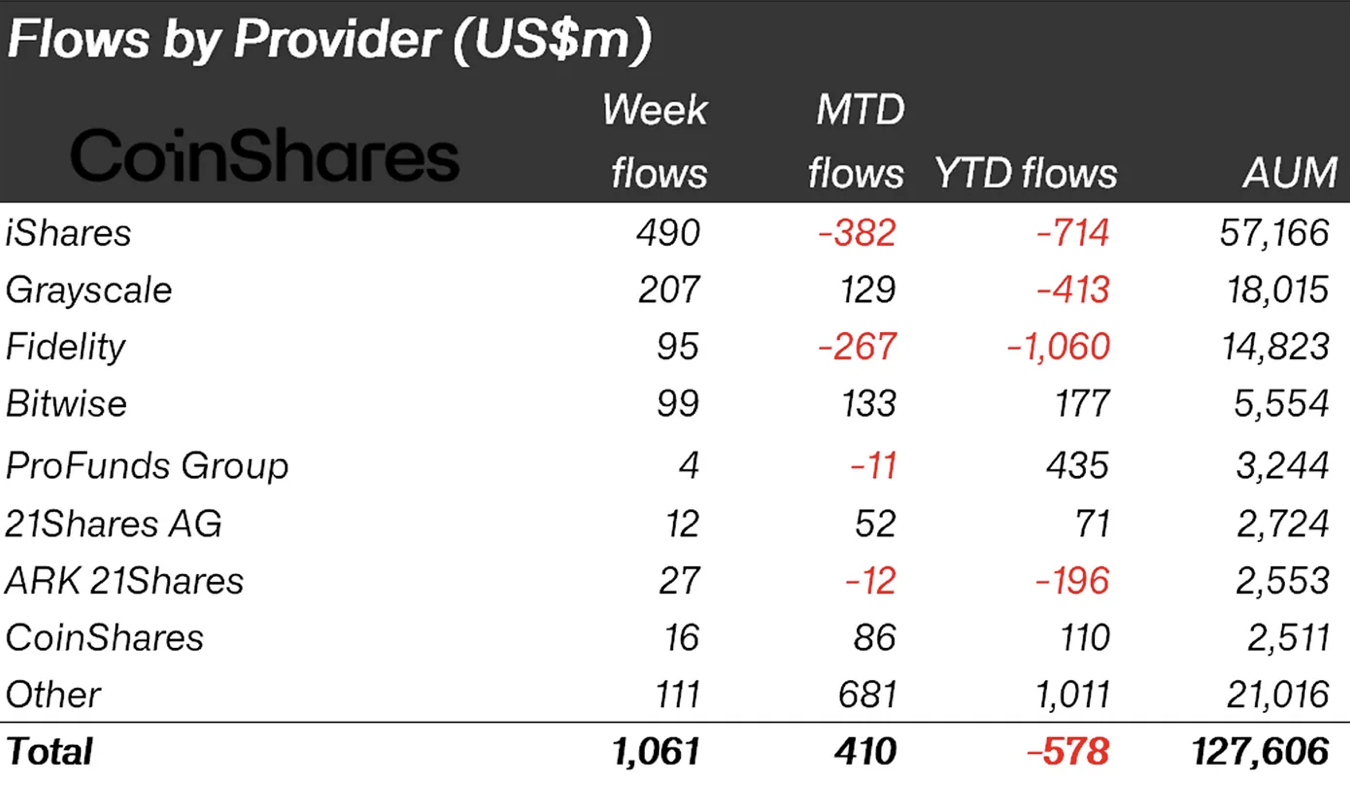Click the Grayscale provider name
Image resolution: width=1350 pixels, height=810 pixels.
(89, 290)
